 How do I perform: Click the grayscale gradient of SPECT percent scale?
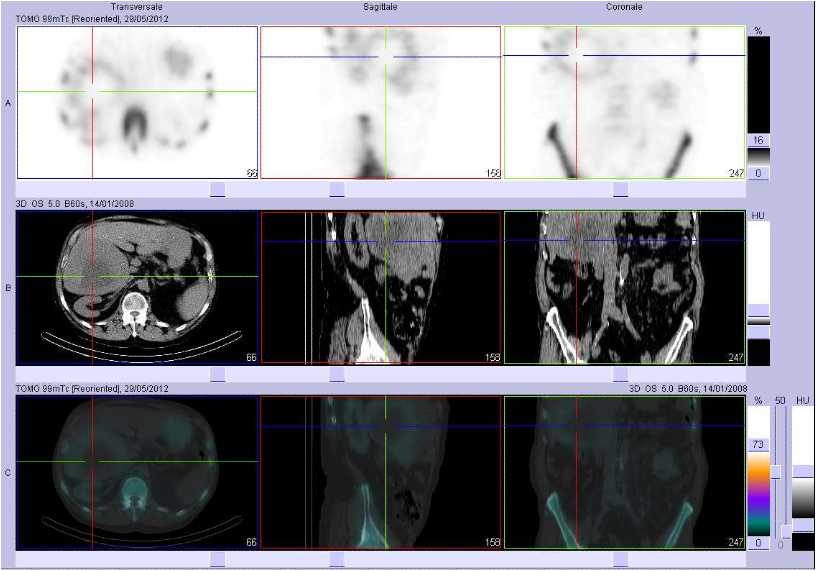tap(758, 157)
